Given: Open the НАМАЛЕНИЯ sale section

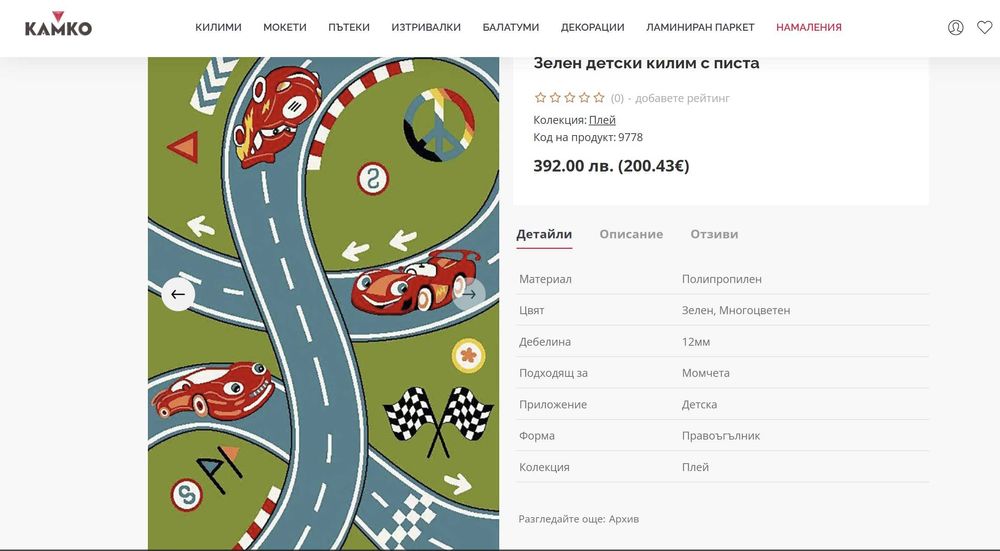Looking at the screenshot, I should coord(809,27).
